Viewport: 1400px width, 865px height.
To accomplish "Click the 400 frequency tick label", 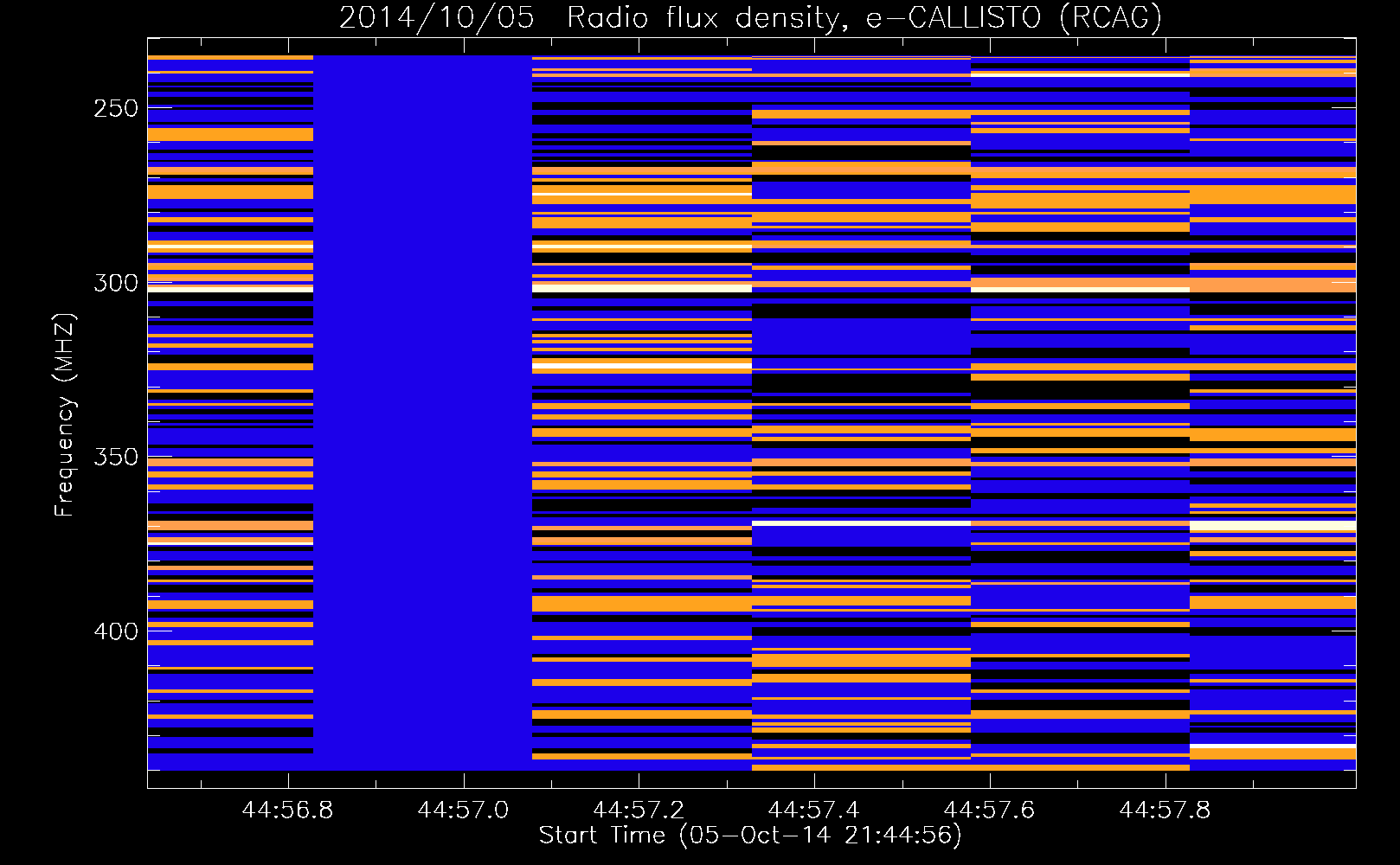I will click(116, 631).
